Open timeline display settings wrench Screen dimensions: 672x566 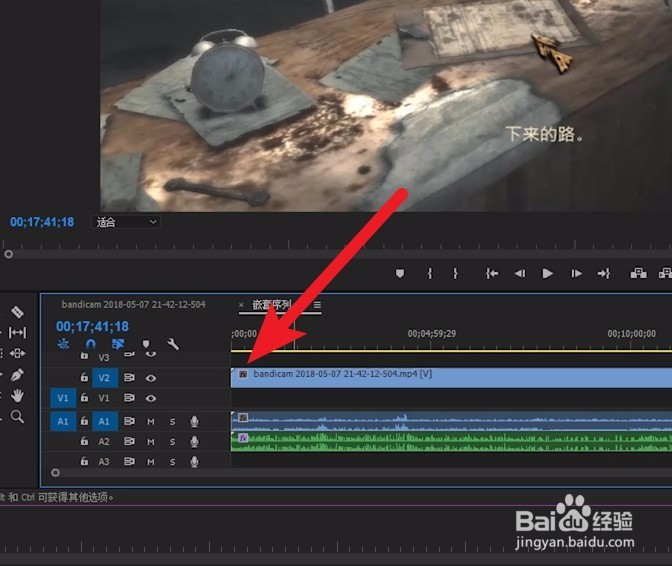[x=173, y=344]
